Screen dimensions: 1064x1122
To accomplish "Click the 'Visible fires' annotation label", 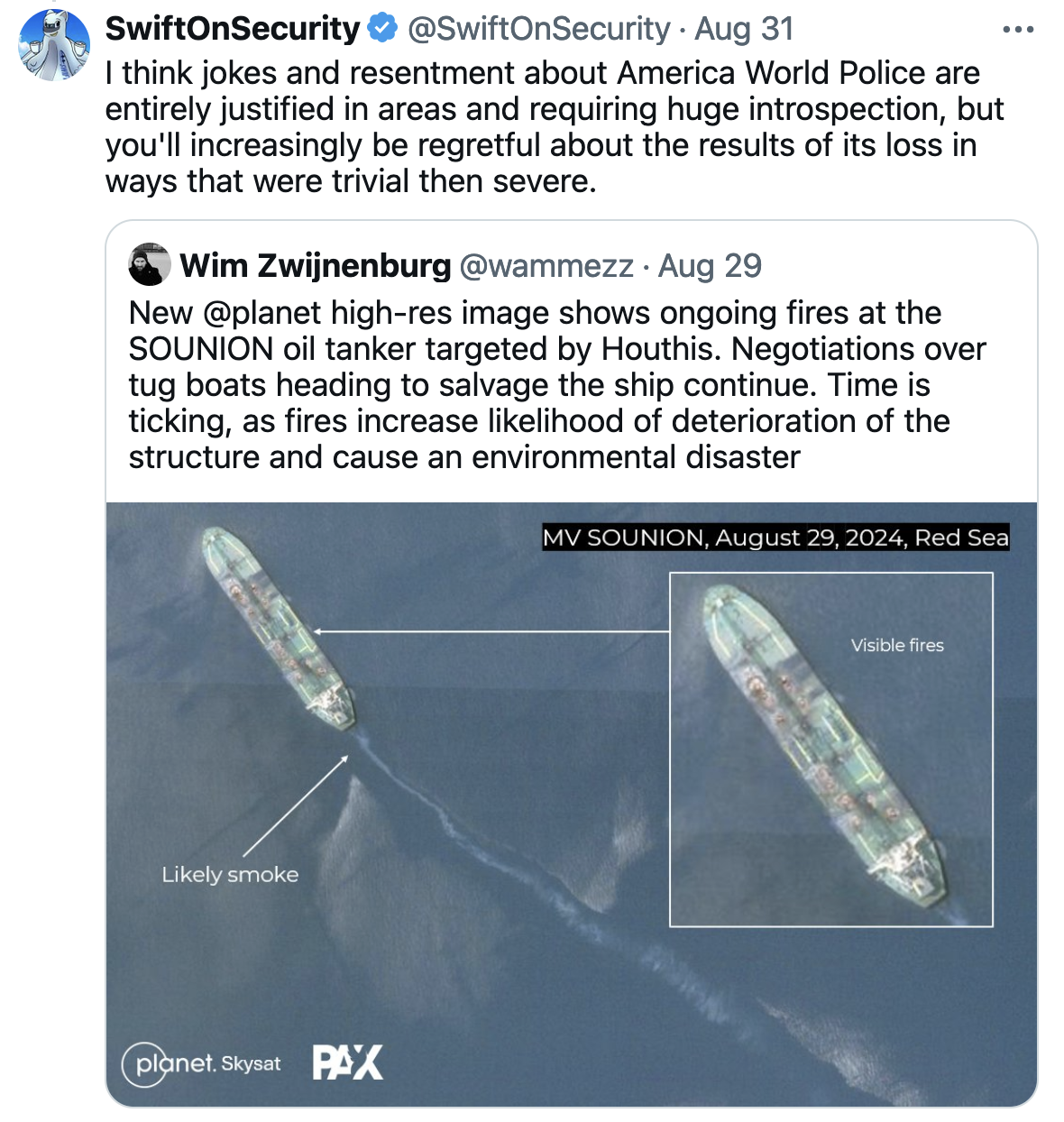I will click(897, 645).
